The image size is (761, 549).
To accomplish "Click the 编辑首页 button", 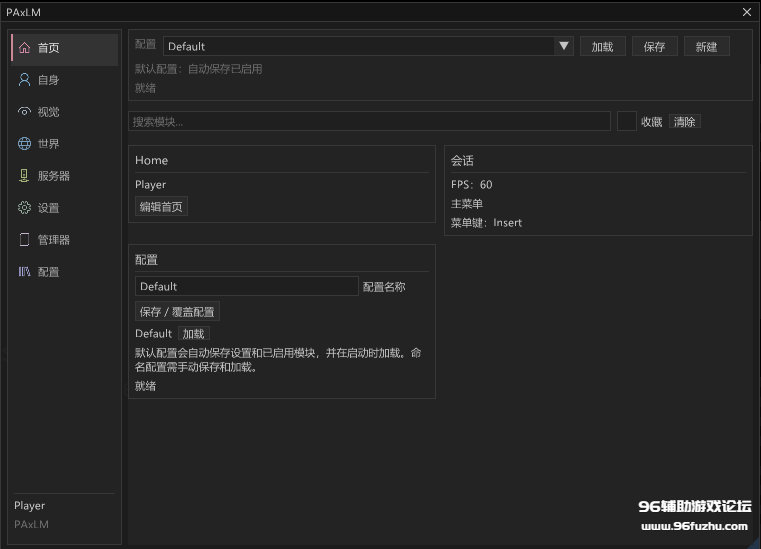I will pyautogui.click(x=161, y=206).
